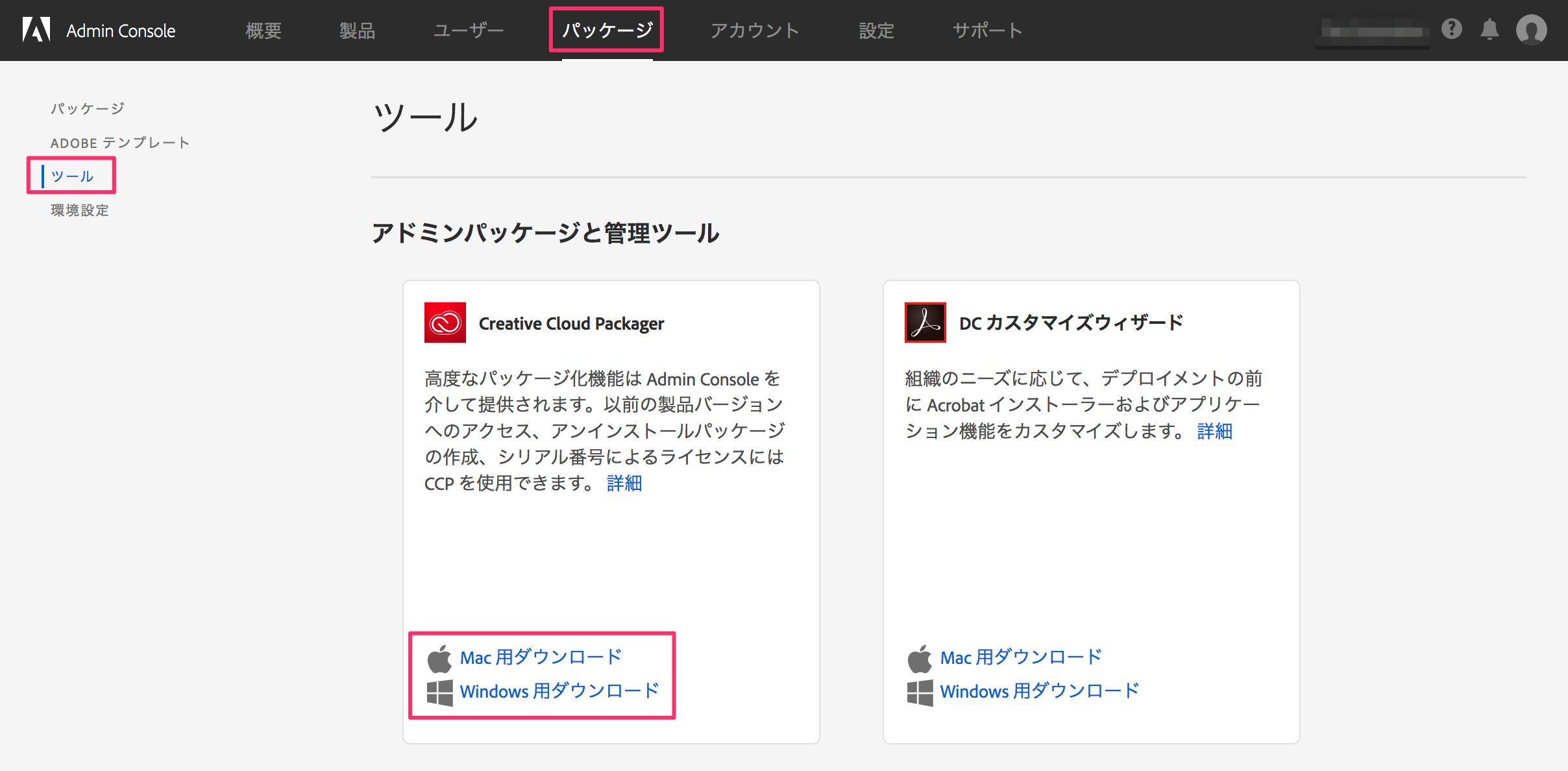Open the サポート tab

pos(988,31)
